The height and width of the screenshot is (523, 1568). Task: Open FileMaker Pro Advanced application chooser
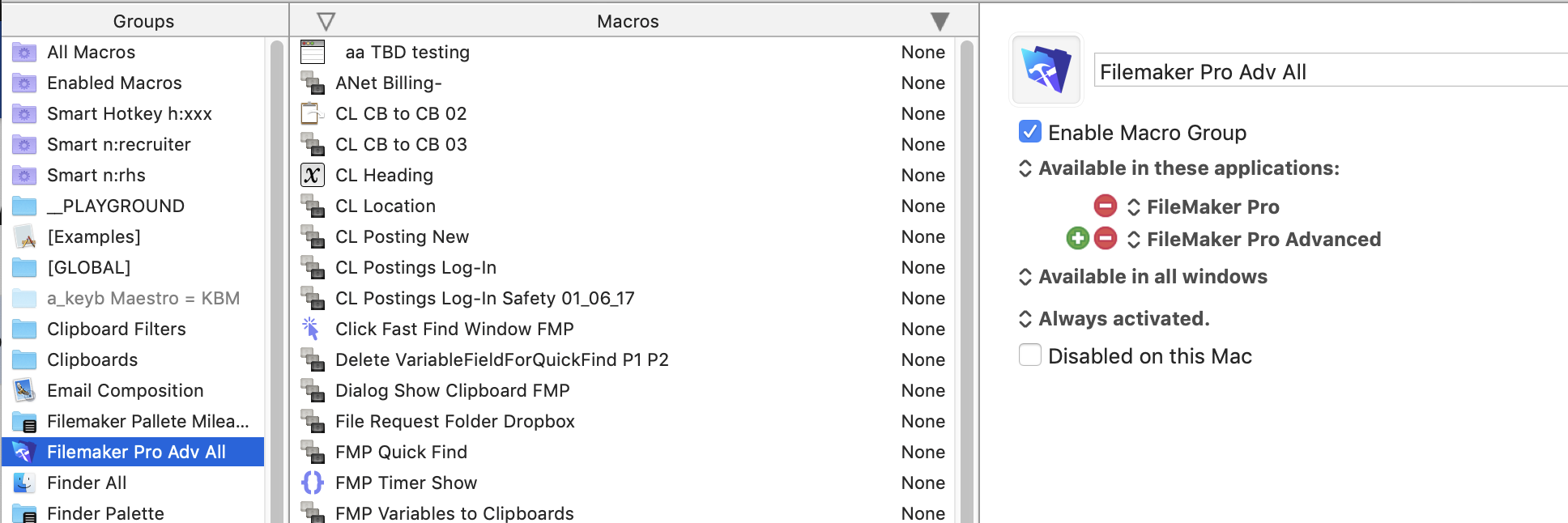click(1254, 239)
